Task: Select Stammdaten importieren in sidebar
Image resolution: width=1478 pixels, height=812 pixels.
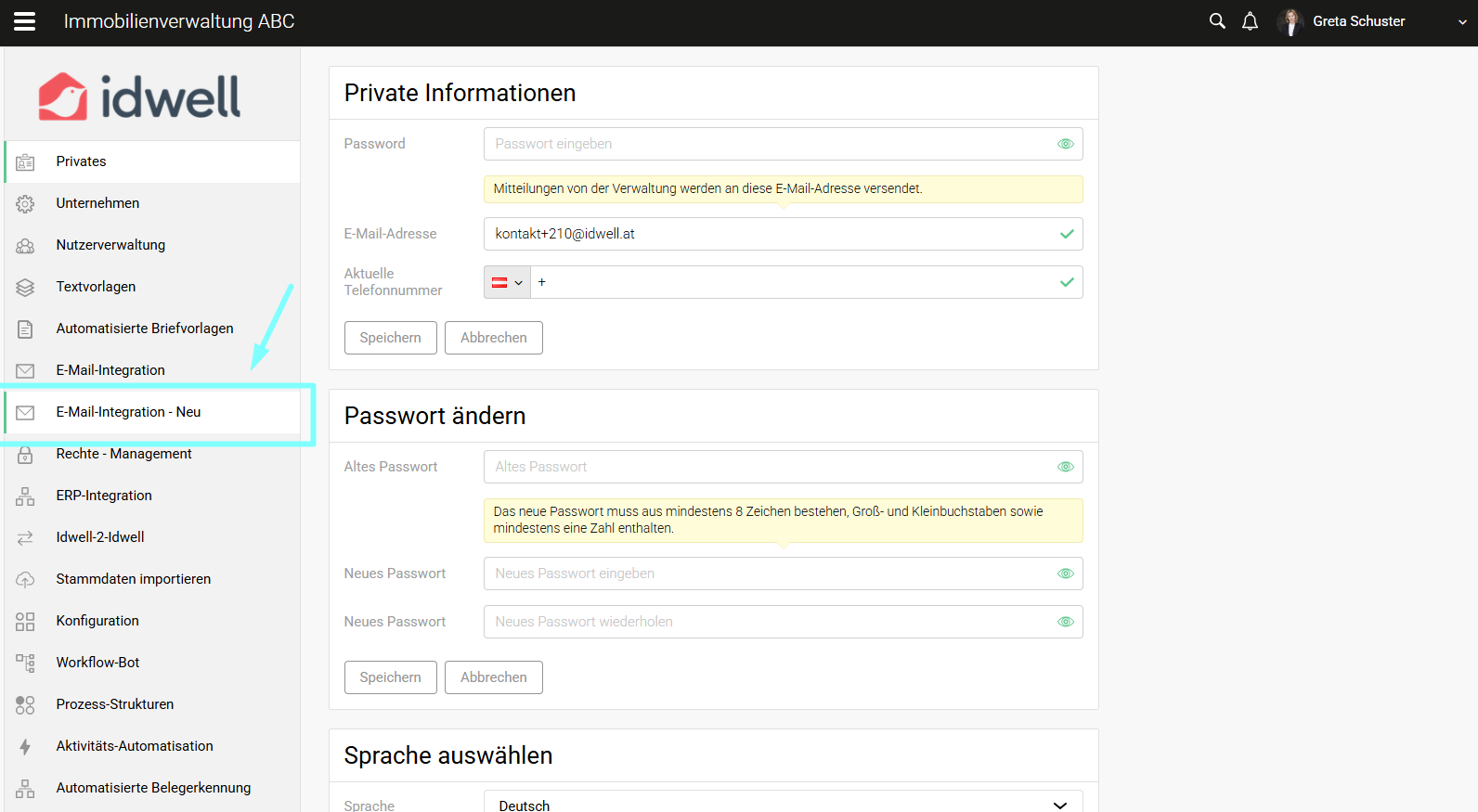Action: click(x=133, y=579)
